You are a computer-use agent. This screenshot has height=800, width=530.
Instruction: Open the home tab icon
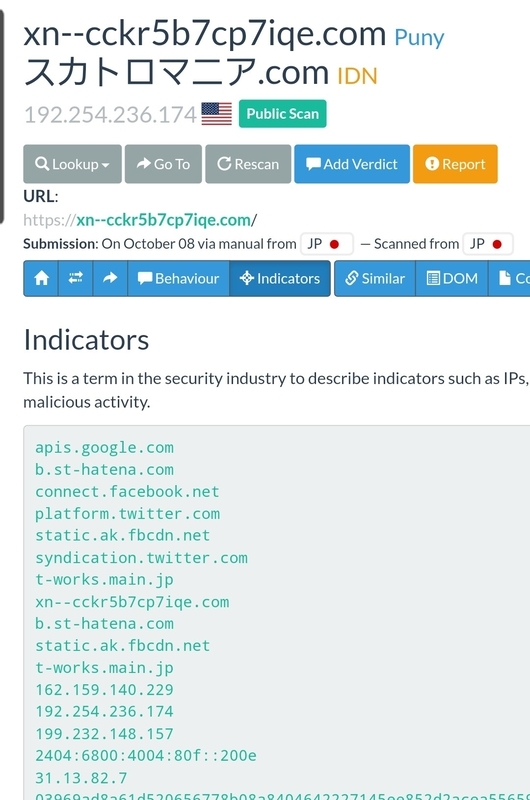point(41,279)
